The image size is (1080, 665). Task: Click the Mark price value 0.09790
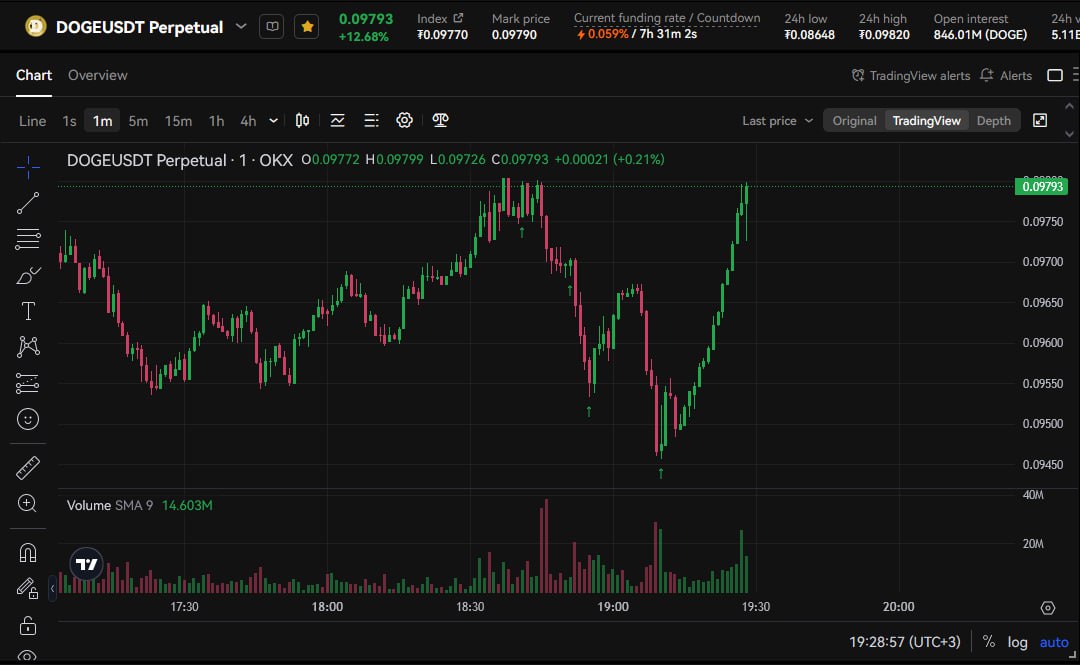(514, 34)
